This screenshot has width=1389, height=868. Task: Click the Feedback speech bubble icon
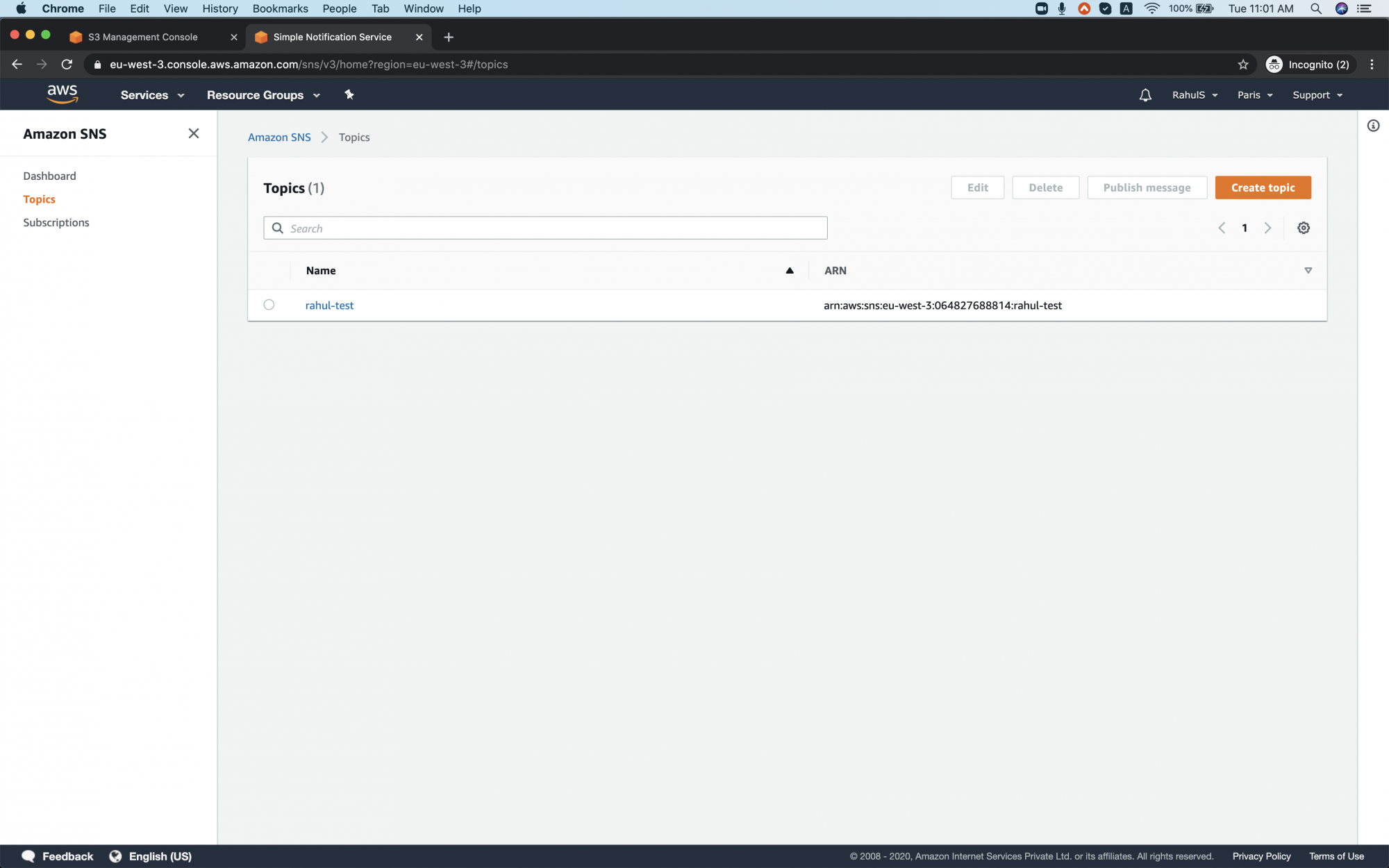tap(28, 856)
